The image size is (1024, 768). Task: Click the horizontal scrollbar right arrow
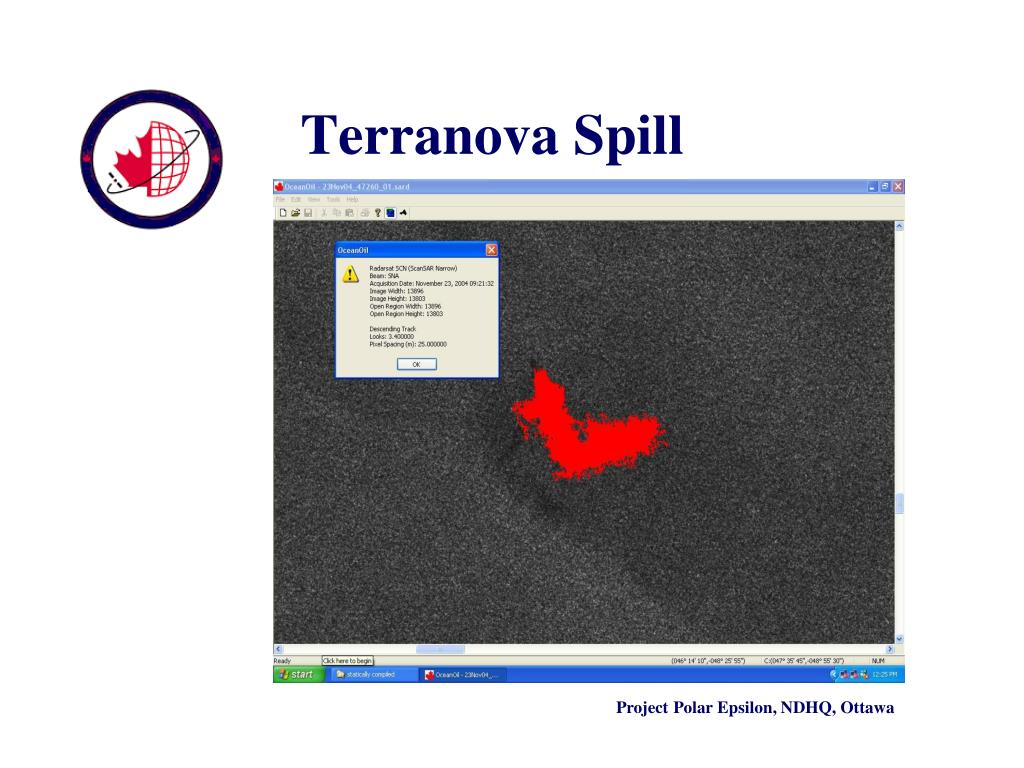pos(889,649)
